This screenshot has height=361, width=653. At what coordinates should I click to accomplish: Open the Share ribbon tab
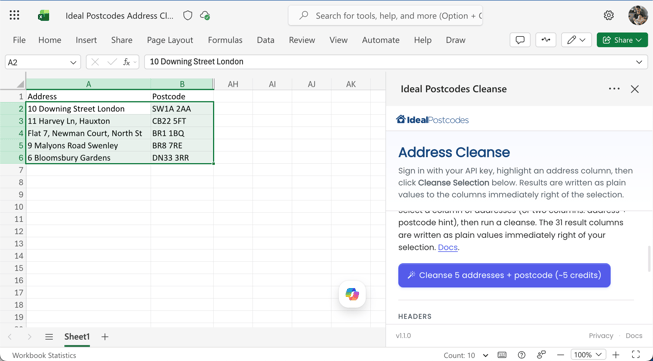point(122,40)
